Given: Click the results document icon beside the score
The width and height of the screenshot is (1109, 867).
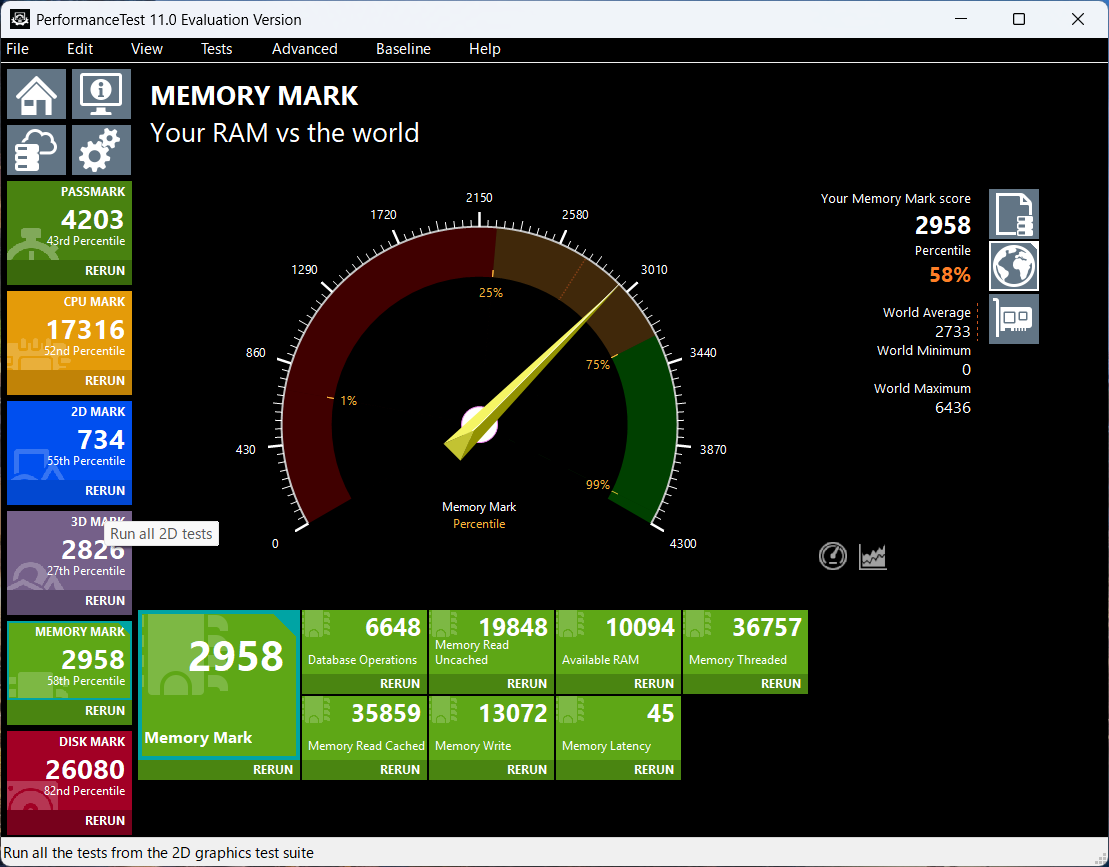Looking at the screenshot, I should [x=1014, y=214].
